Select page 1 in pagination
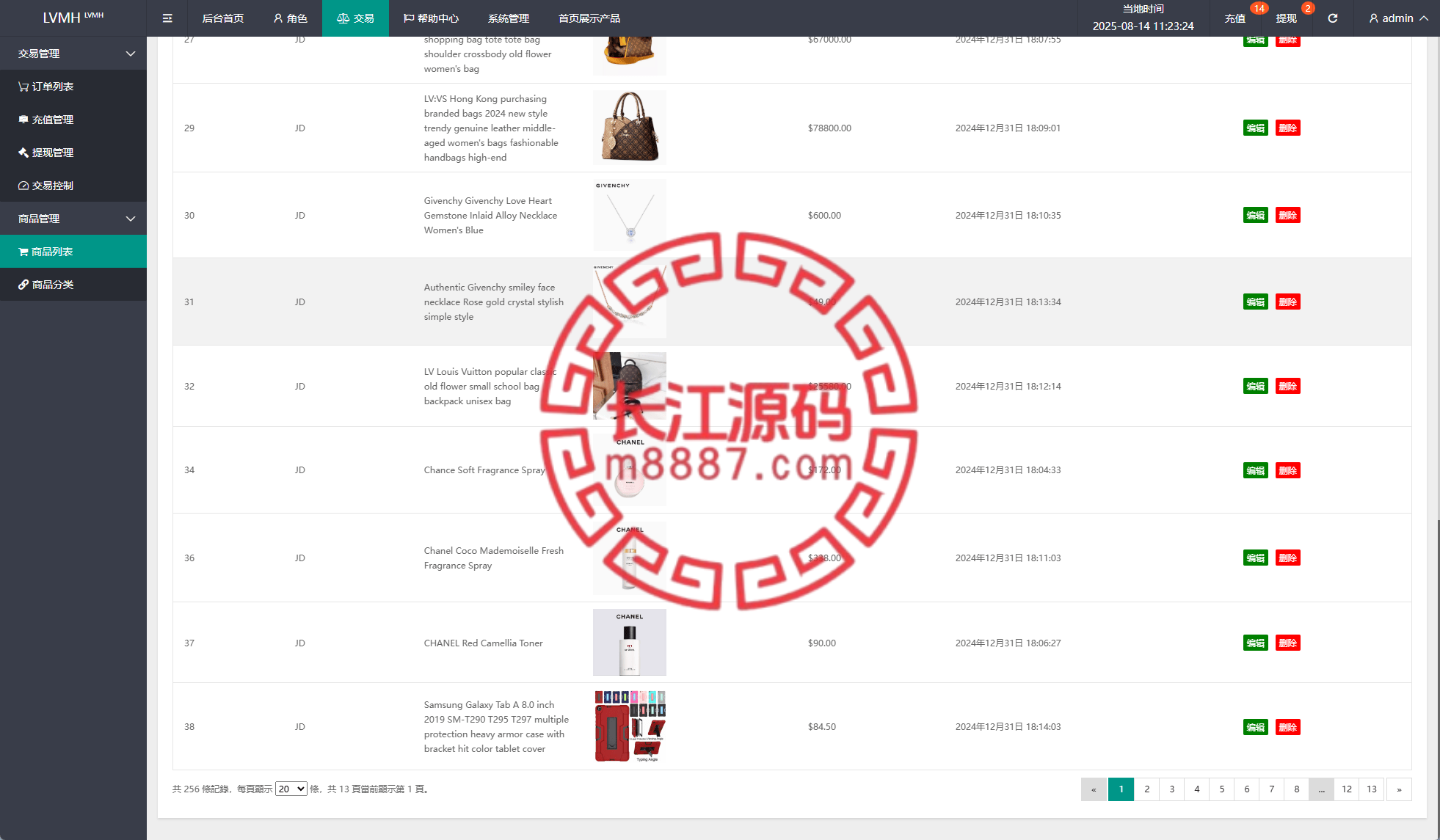This screenshot has width=1440, height=840. pyautogui.click(x=1121, y=789)
